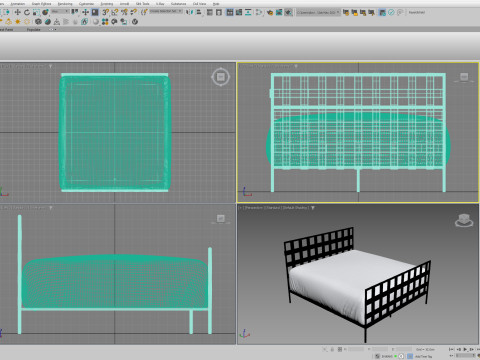This screenshot has width=480, height=360.
Task: Click the ViewCube in Front viewport
Action: 464,78
